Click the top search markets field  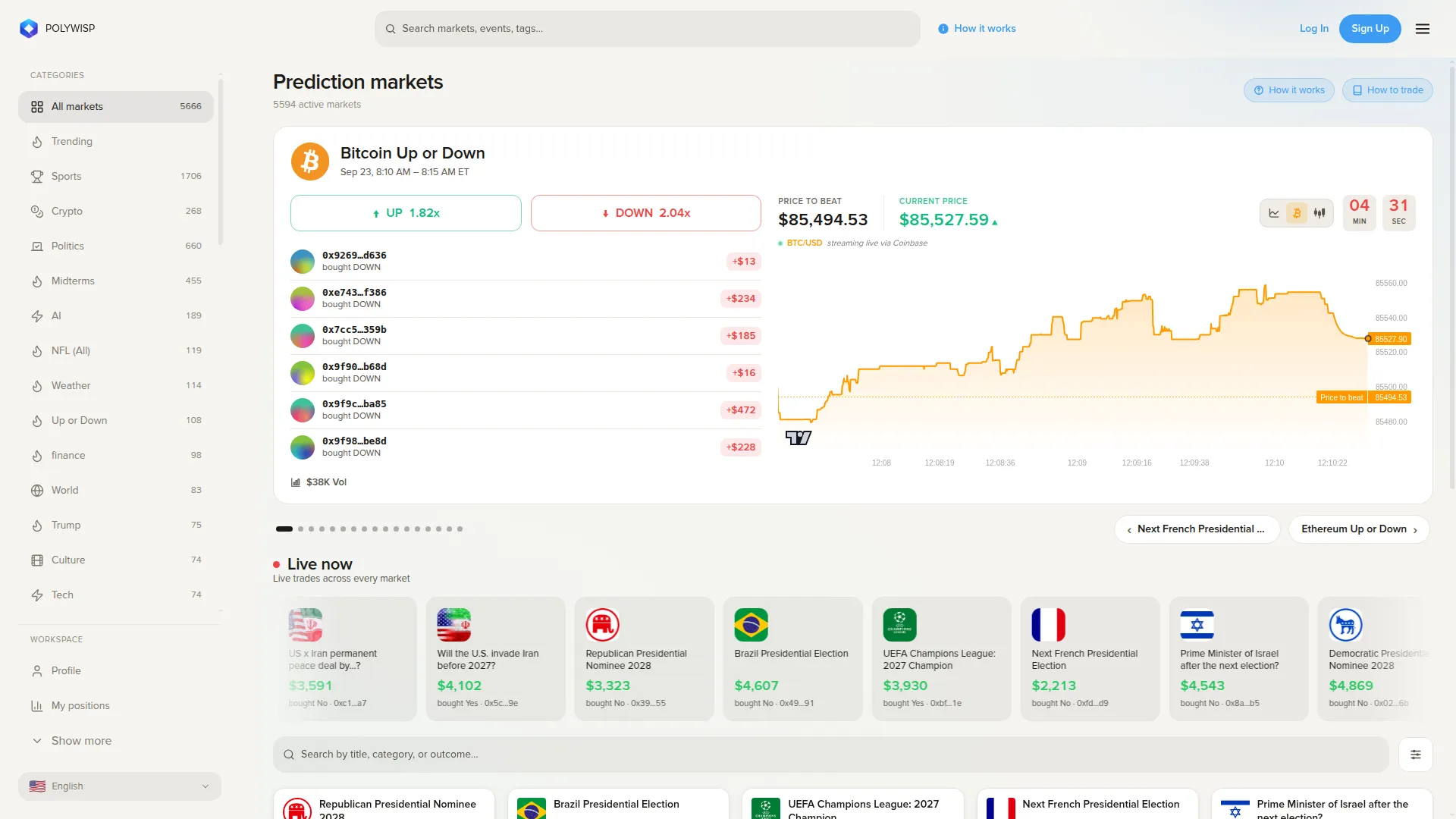point(648,29)
